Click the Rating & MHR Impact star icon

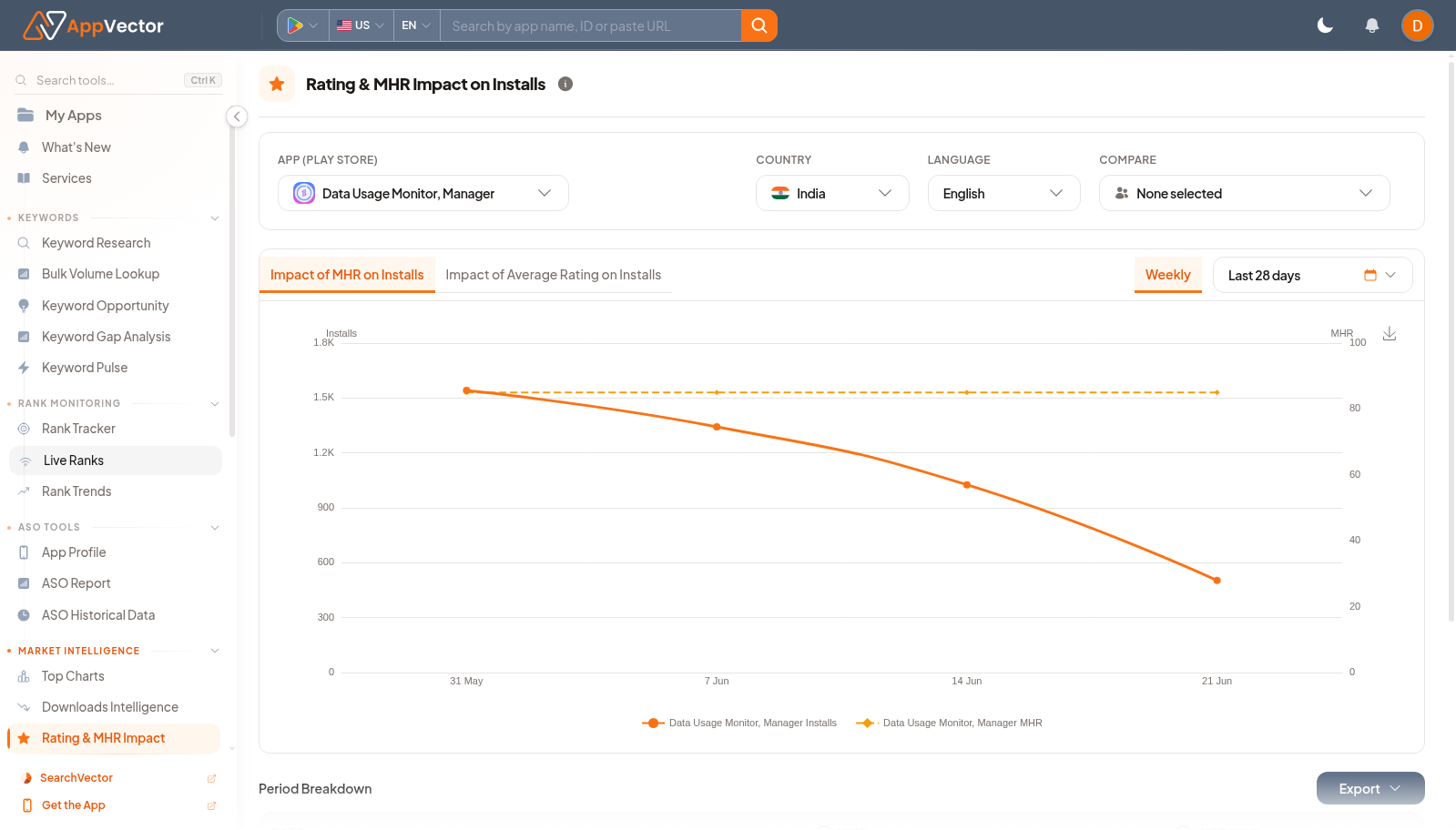tap(24, 738)
